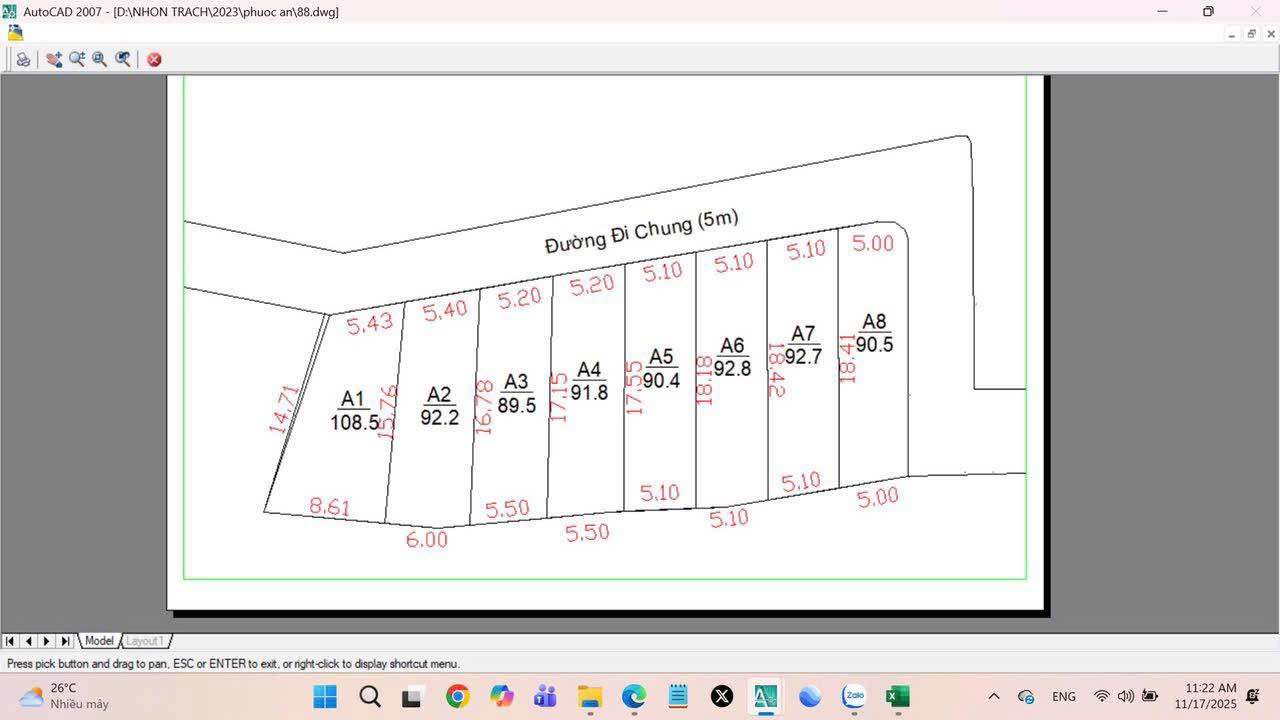Open the Windows Start menu
The height and width of the screenshot is (720, 1280).
point(325,696)
